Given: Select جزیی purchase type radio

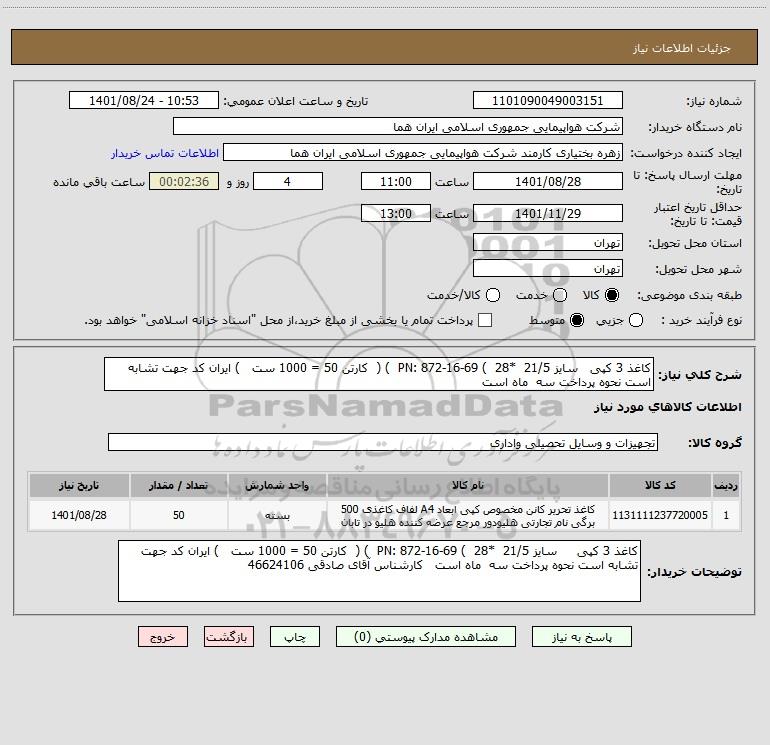Looking at the screenshot, I should pos(638,320).
